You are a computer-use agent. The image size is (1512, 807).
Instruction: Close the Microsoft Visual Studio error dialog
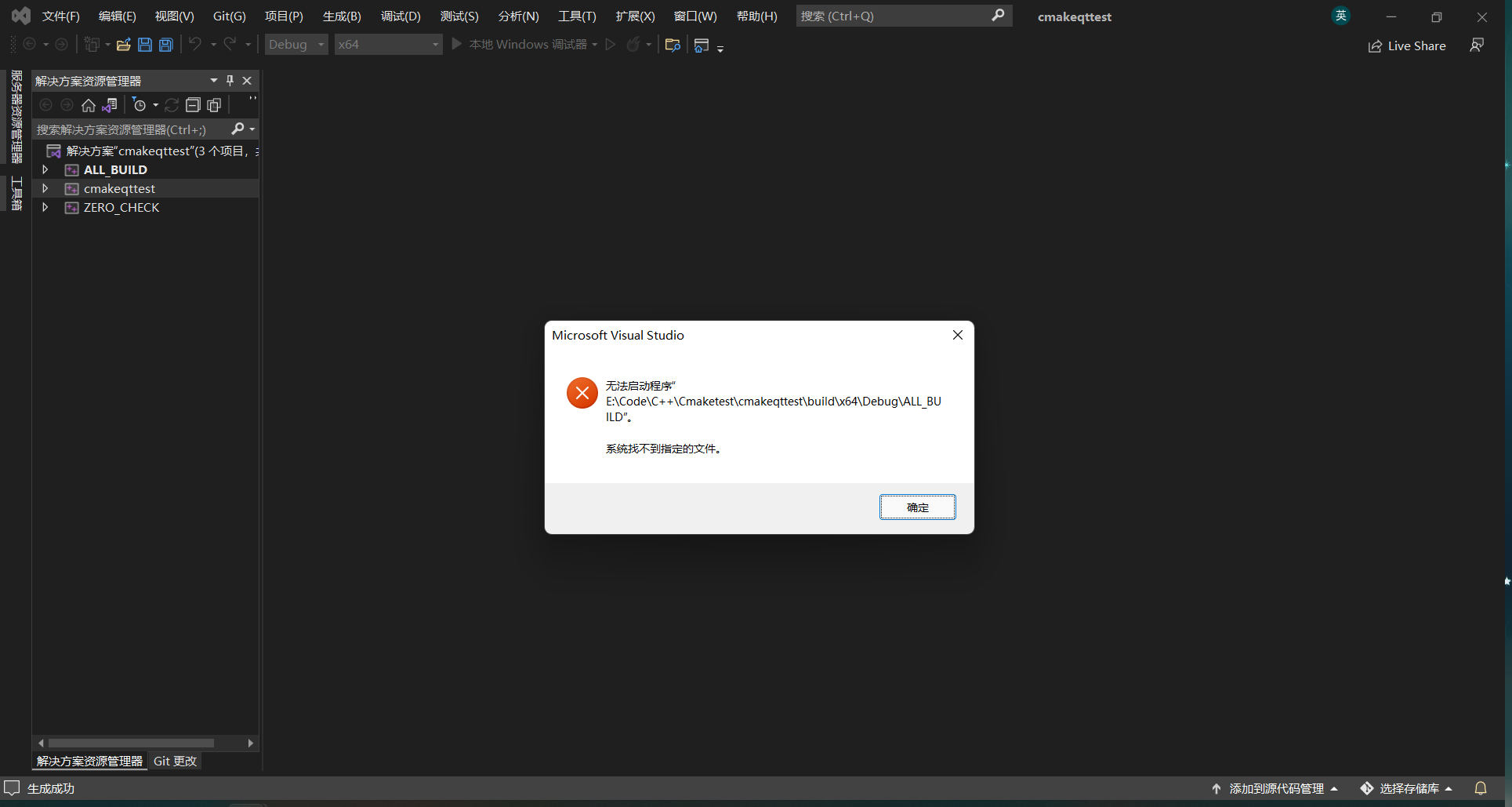[958, 335]
